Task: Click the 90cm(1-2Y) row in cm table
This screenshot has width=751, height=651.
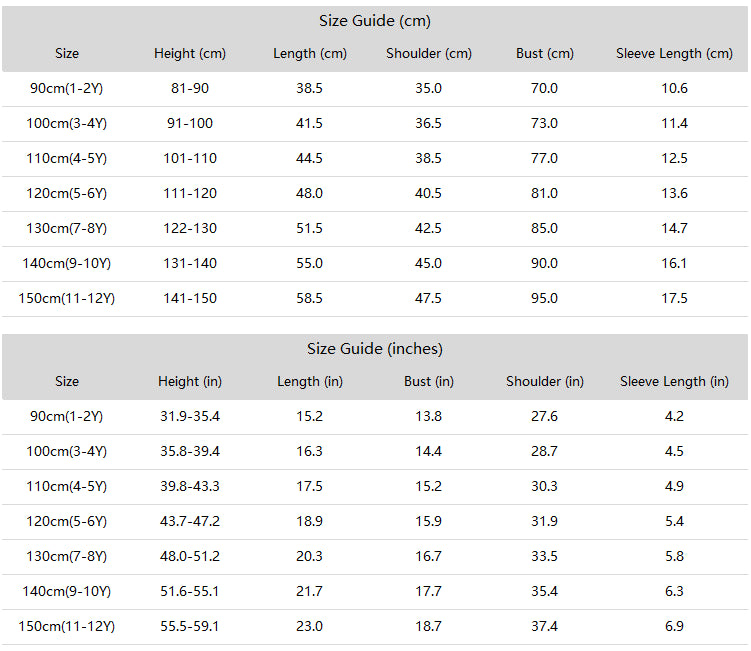Action: coord(375,89)
